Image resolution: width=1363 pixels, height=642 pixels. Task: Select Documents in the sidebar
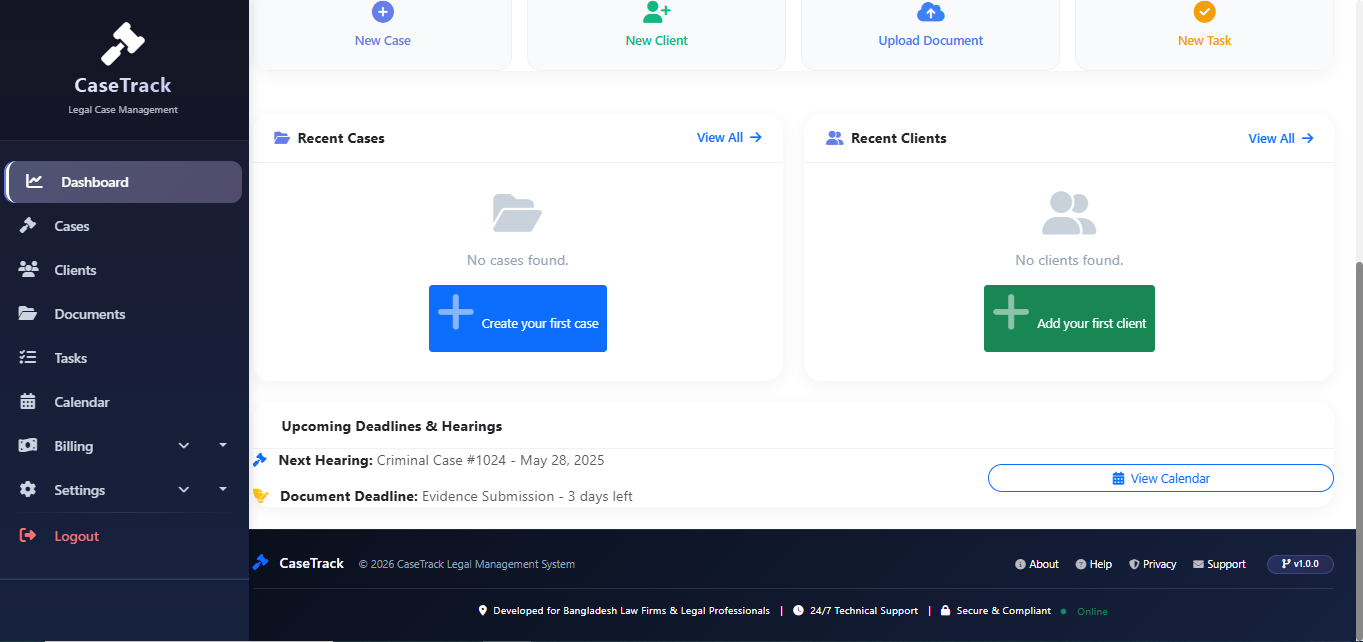click(124, 314)
